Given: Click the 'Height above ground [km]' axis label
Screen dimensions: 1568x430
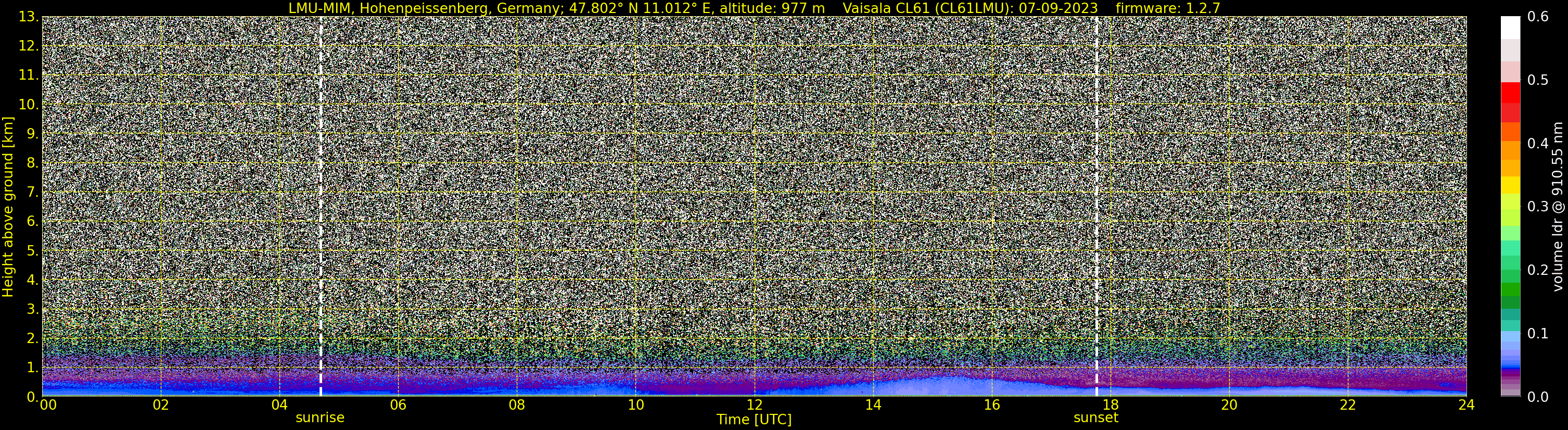Looking at the screenshot, I should (x=8, y=207).
